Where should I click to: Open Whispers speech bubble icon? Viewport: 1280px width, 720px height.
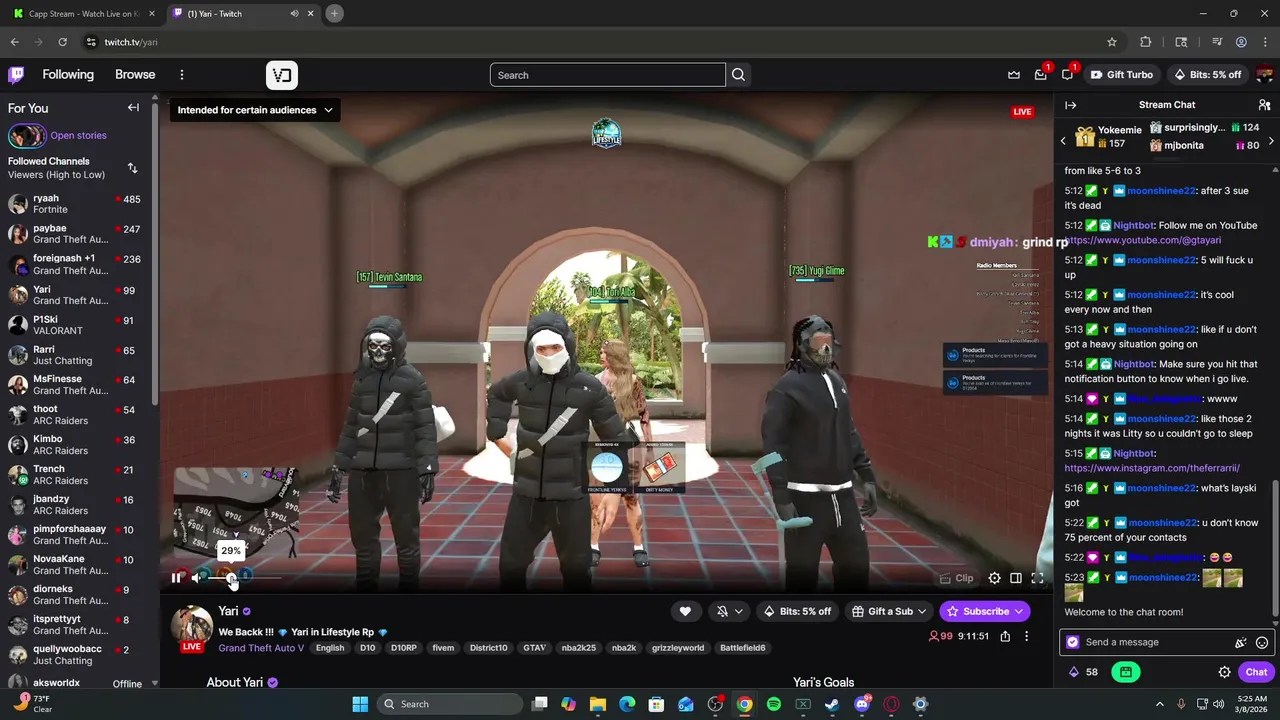coord(1068,75)
